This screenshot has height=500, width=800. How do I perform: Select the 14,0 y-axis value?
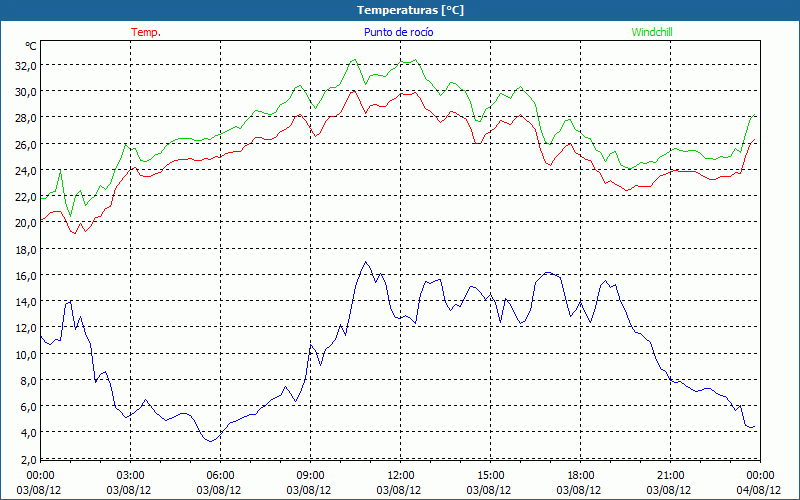coord(27,302)
